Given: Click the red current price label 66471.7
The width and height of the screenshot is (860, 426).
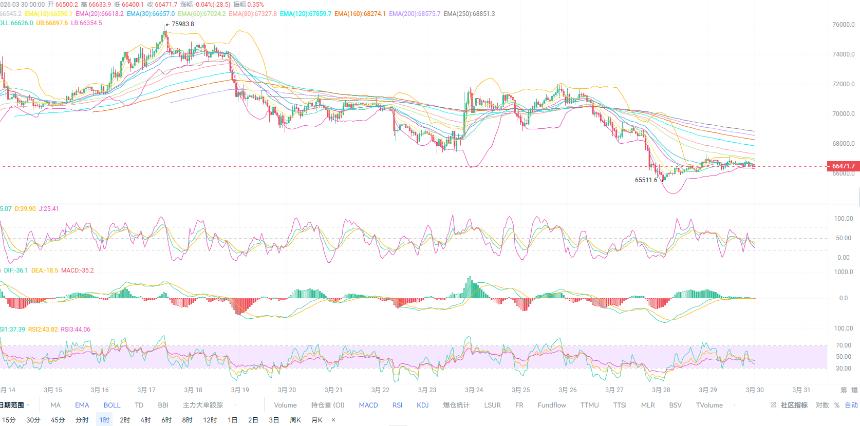Looking at the screenshot, I should tap(842, 166).
